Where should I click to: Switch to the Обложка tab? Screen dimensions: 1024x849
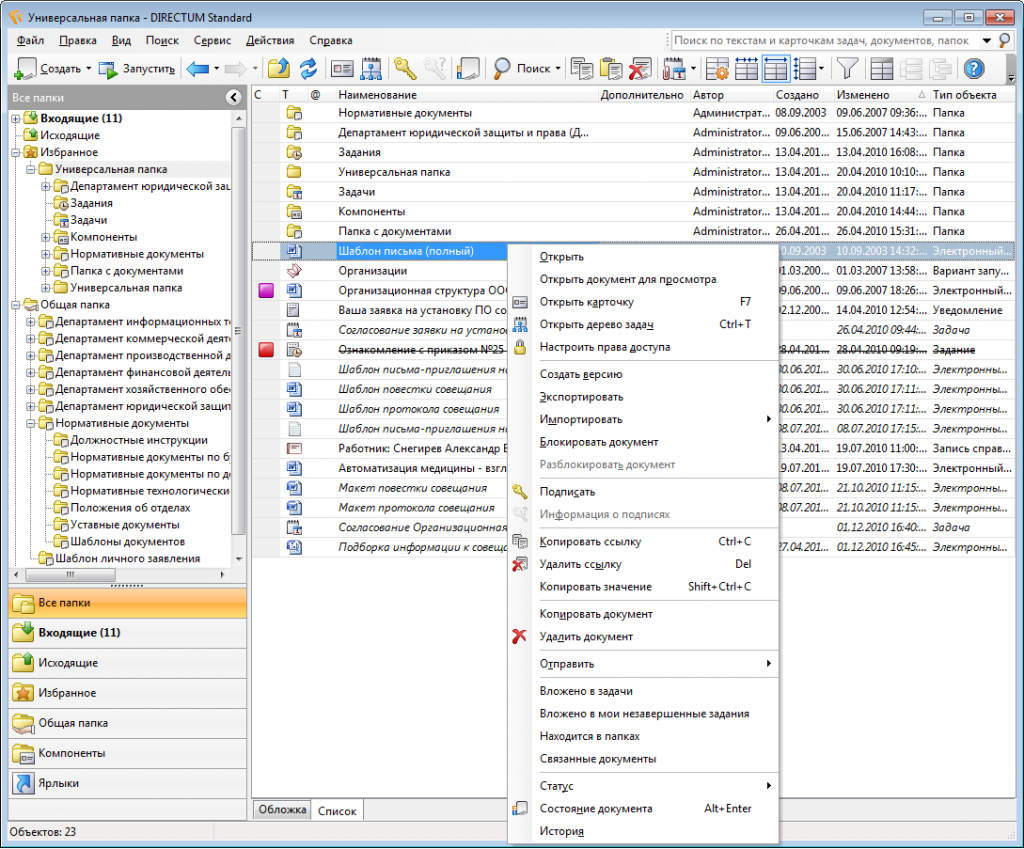[281, 810]
